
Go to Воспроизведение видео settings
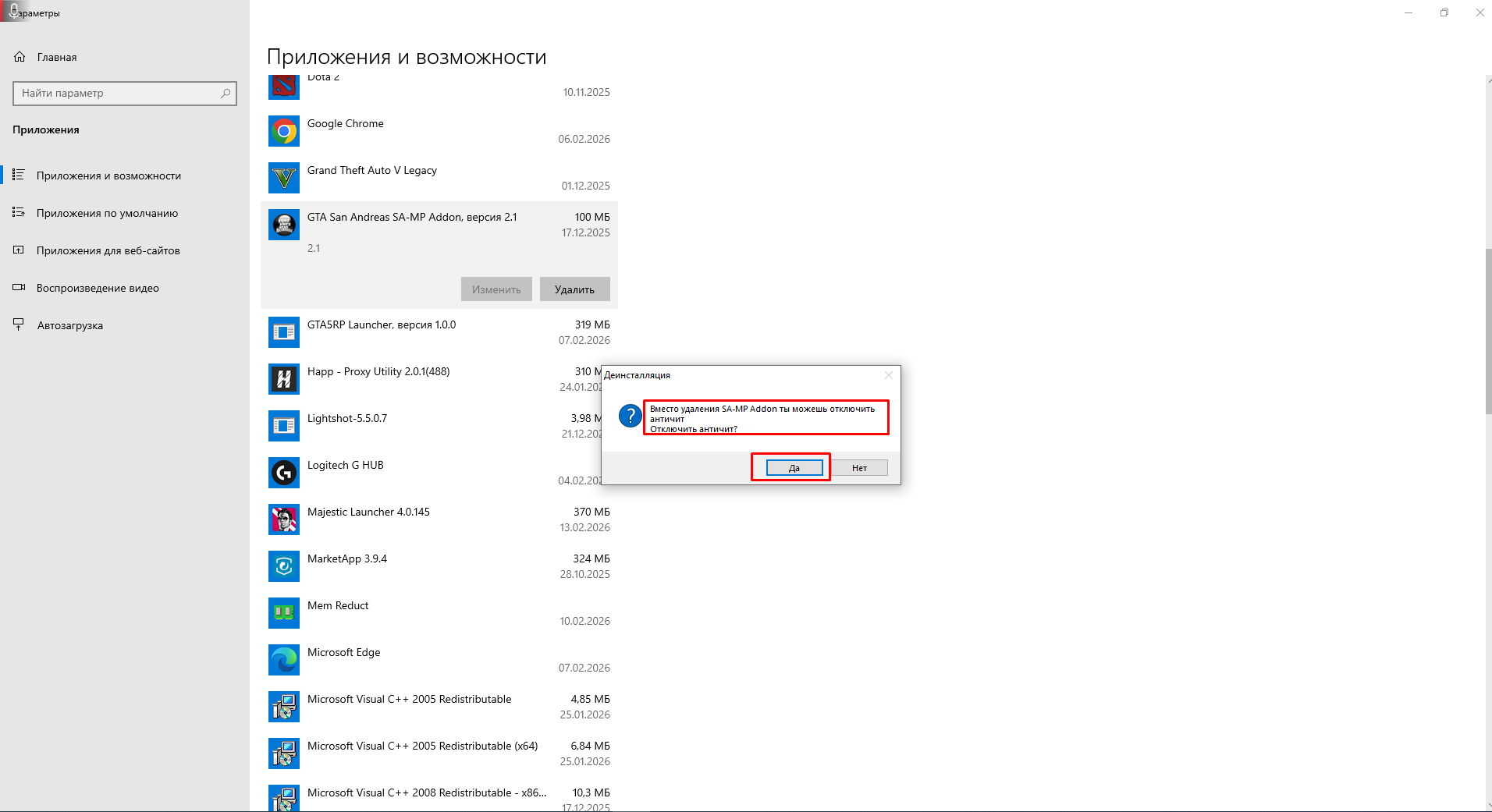pyautogui.click(x=98, y=288)
